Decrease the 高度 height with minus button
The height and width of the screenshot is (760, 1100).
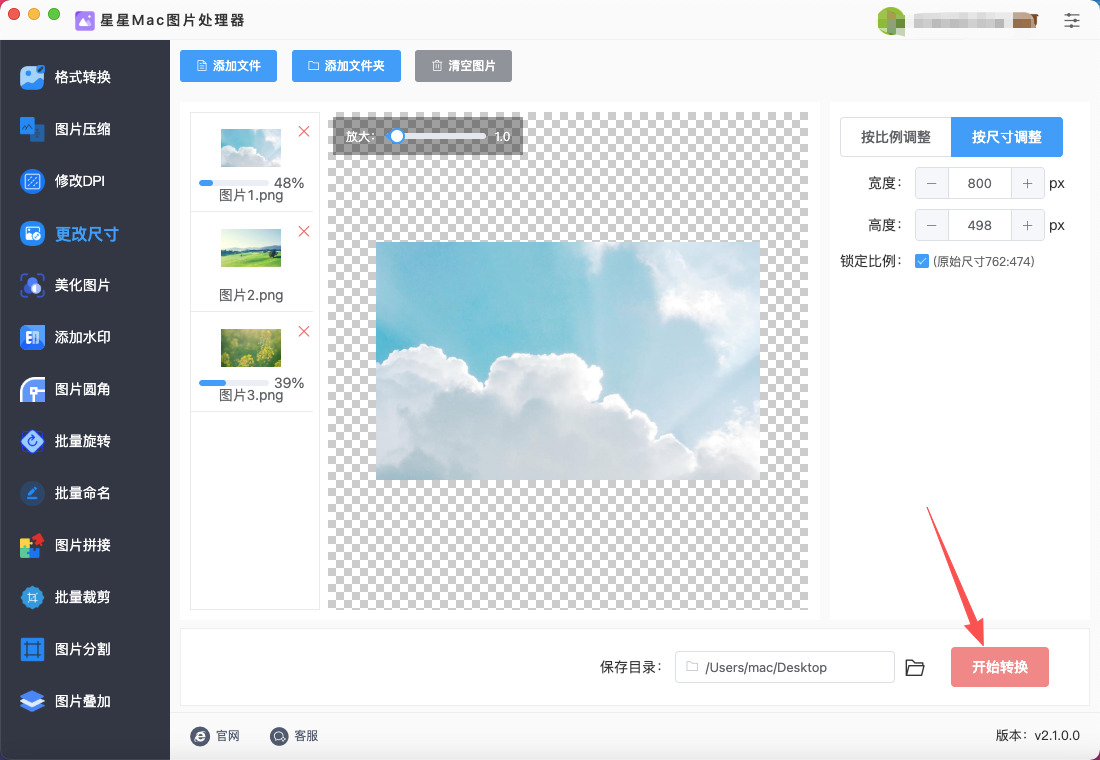tap(932, 226)
